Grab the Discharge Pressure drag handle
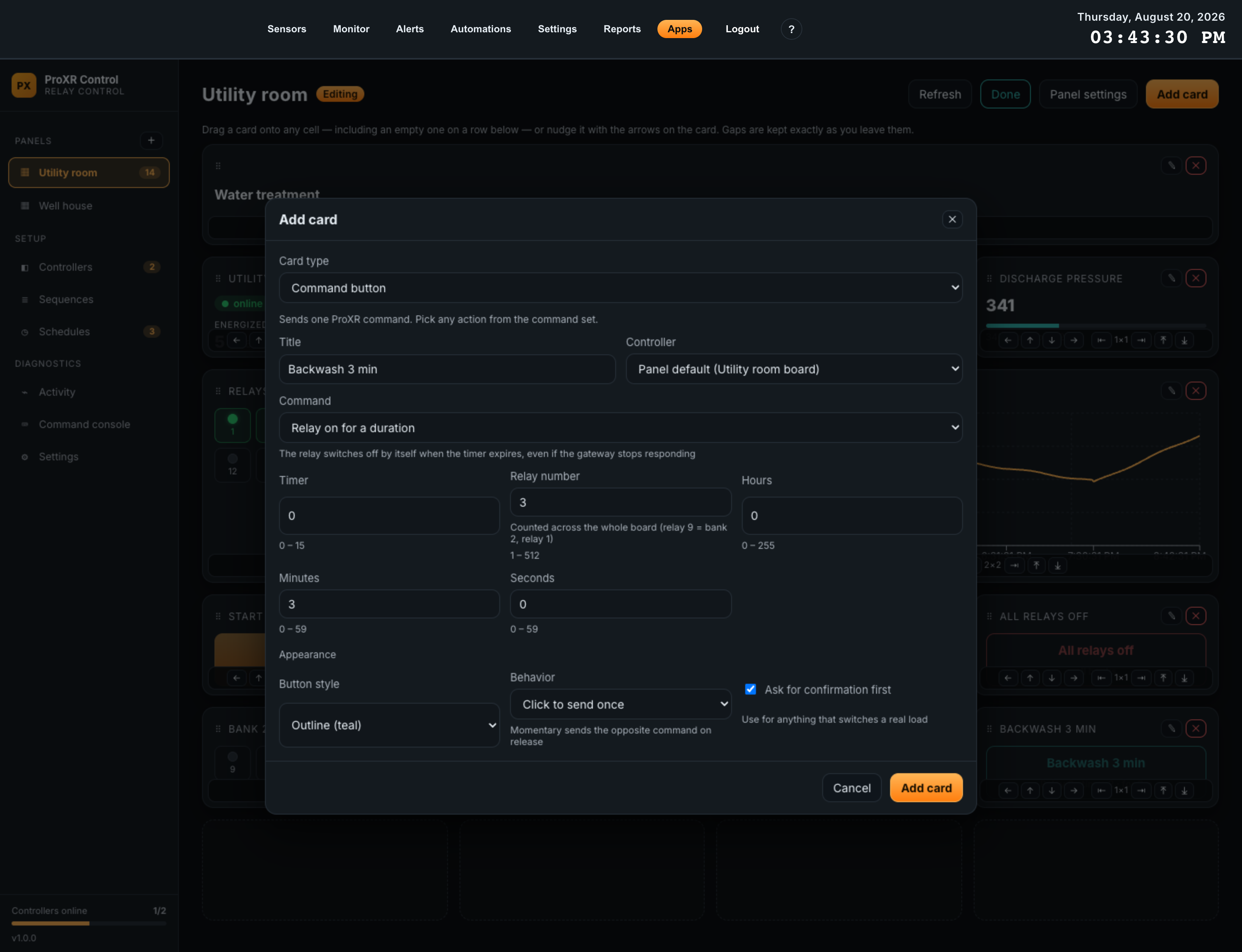 tap(989, 278)
